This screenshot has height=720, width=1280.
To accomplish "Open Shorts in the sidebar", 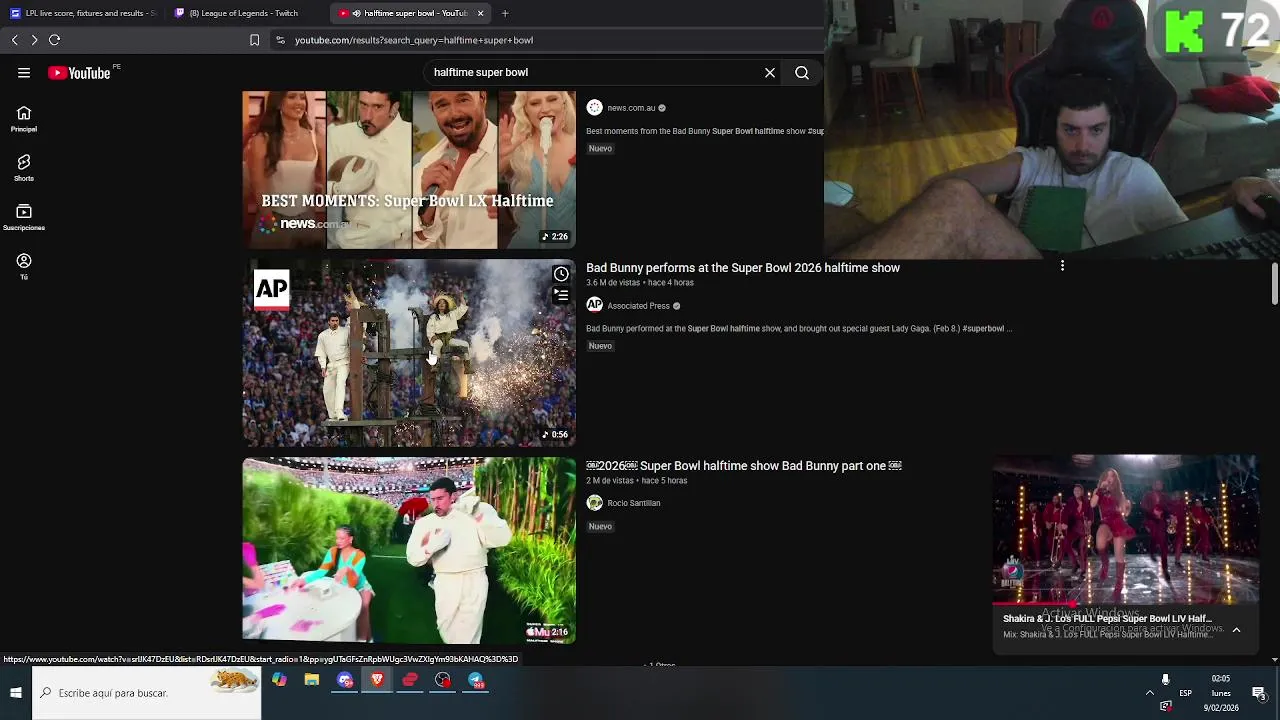I will coord(24,168).
